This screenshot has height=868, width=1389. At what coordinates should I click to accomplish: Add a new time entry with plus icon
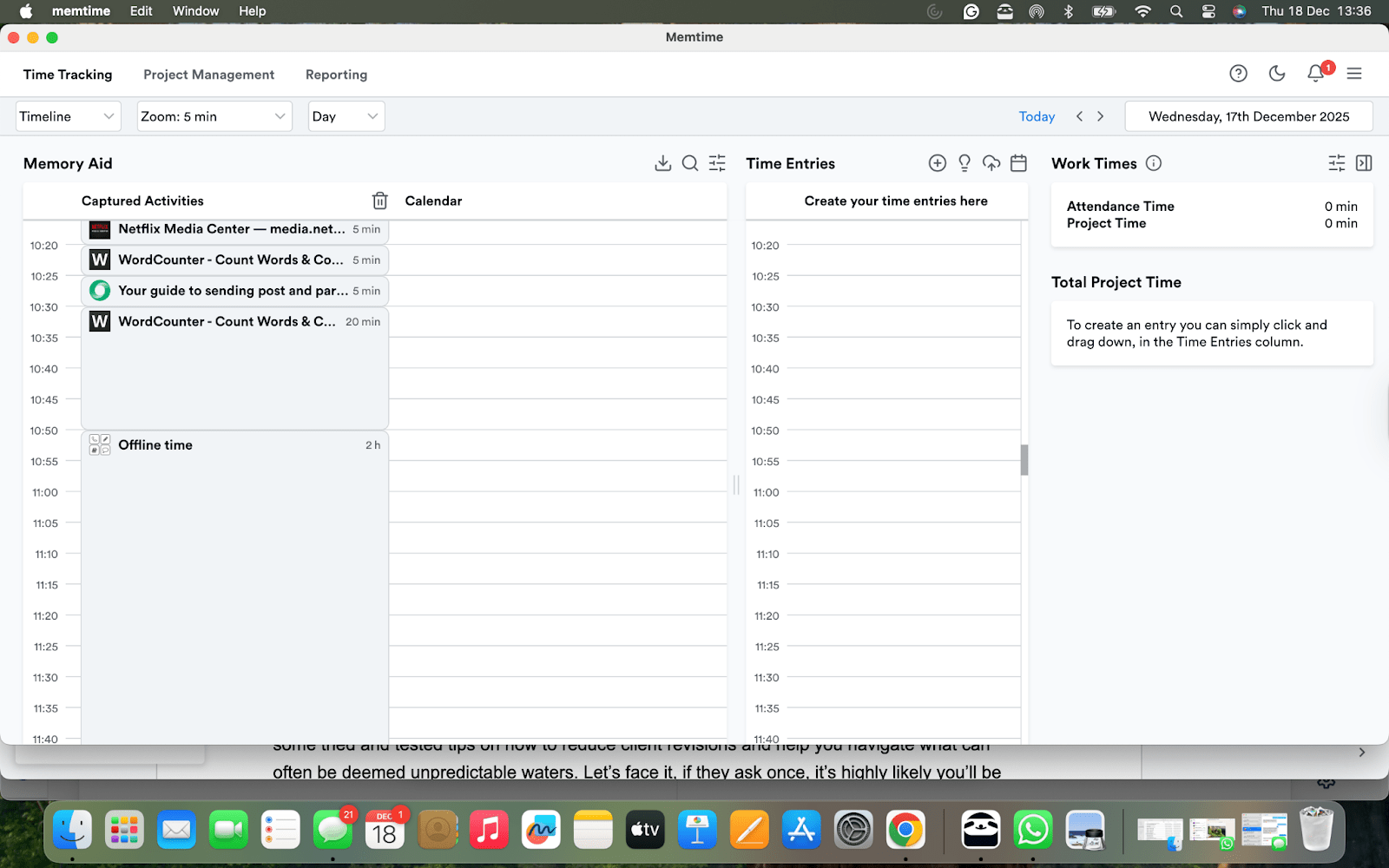tap(937, 163)
